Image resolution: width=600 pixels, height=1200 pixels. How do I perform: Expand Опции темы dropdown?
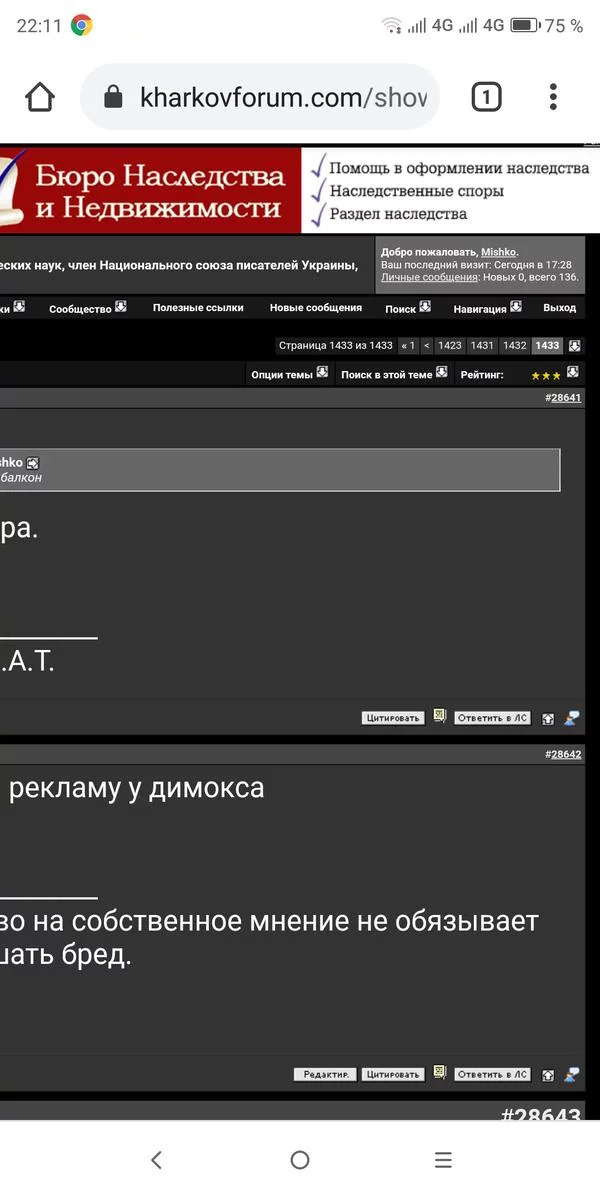[289, 374]
